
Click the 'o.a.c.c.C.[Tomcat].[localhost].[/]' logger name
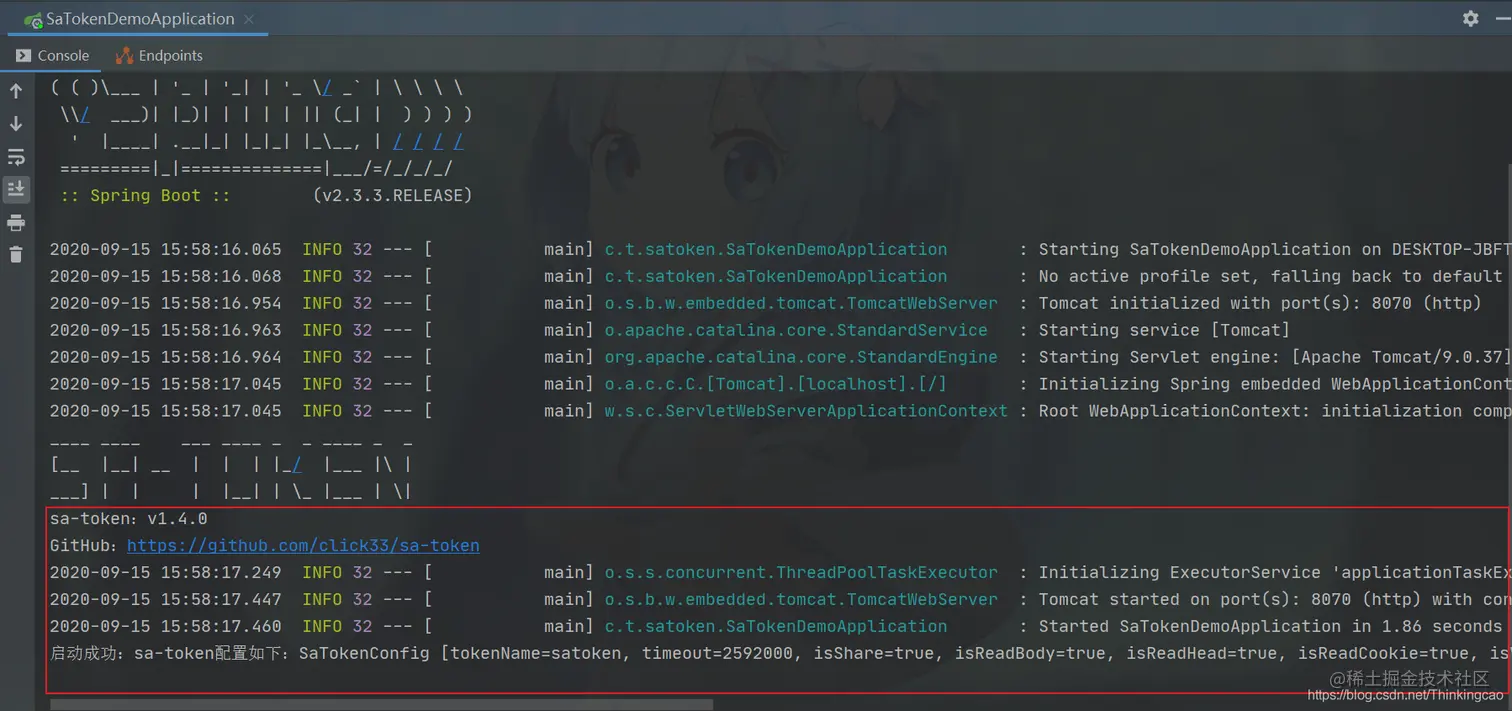pos(775,384)
